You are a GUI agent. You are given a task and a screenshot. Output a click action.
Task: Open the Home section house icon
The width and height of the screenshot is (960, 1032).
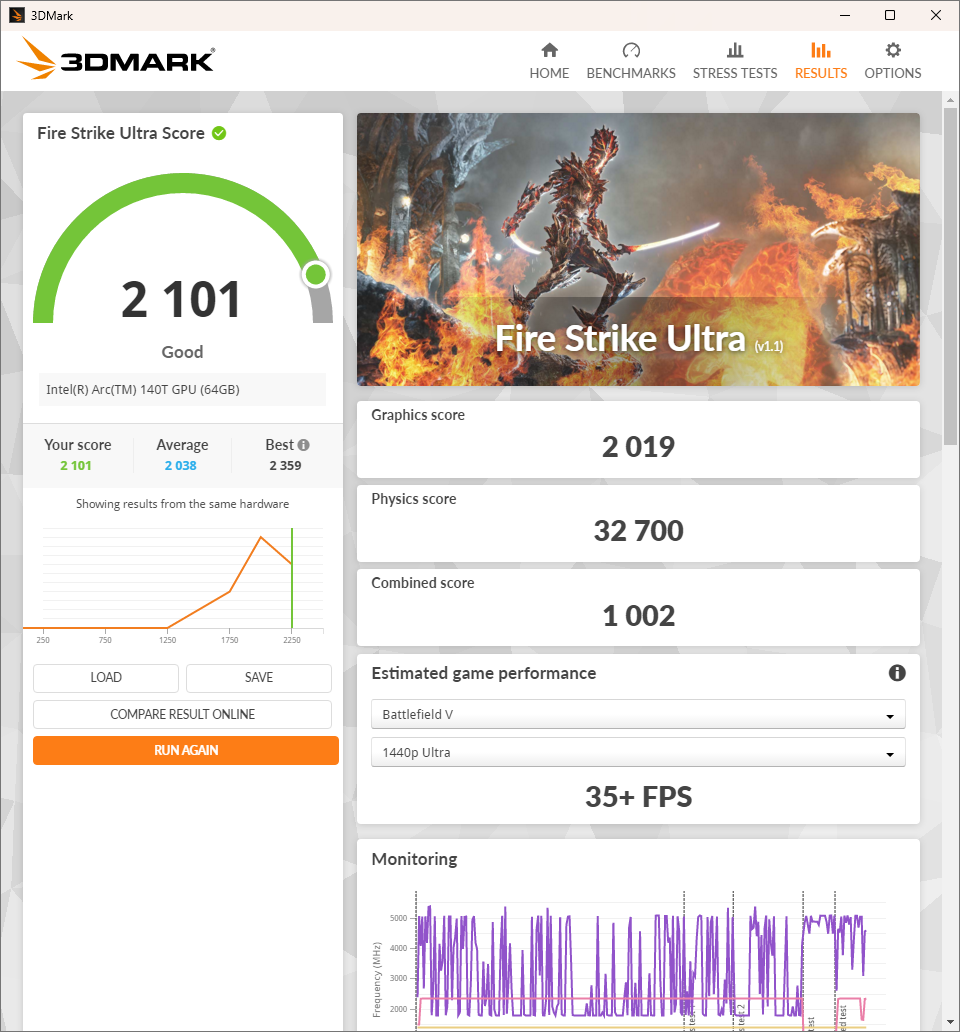549,50
